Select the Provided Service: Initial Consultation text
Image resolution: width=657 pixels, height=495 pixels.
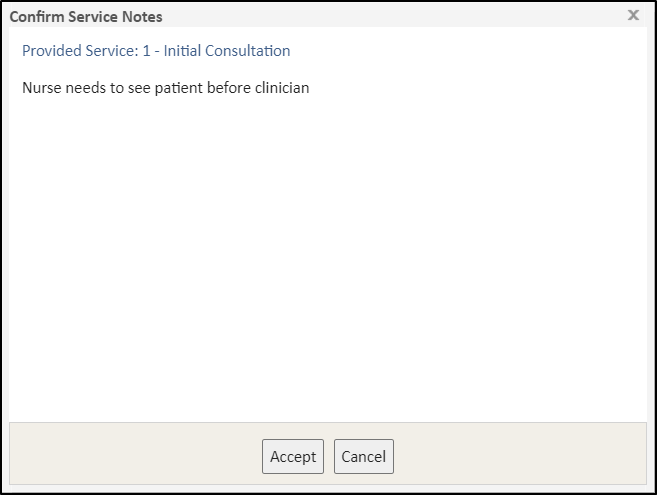pos(156,50)
